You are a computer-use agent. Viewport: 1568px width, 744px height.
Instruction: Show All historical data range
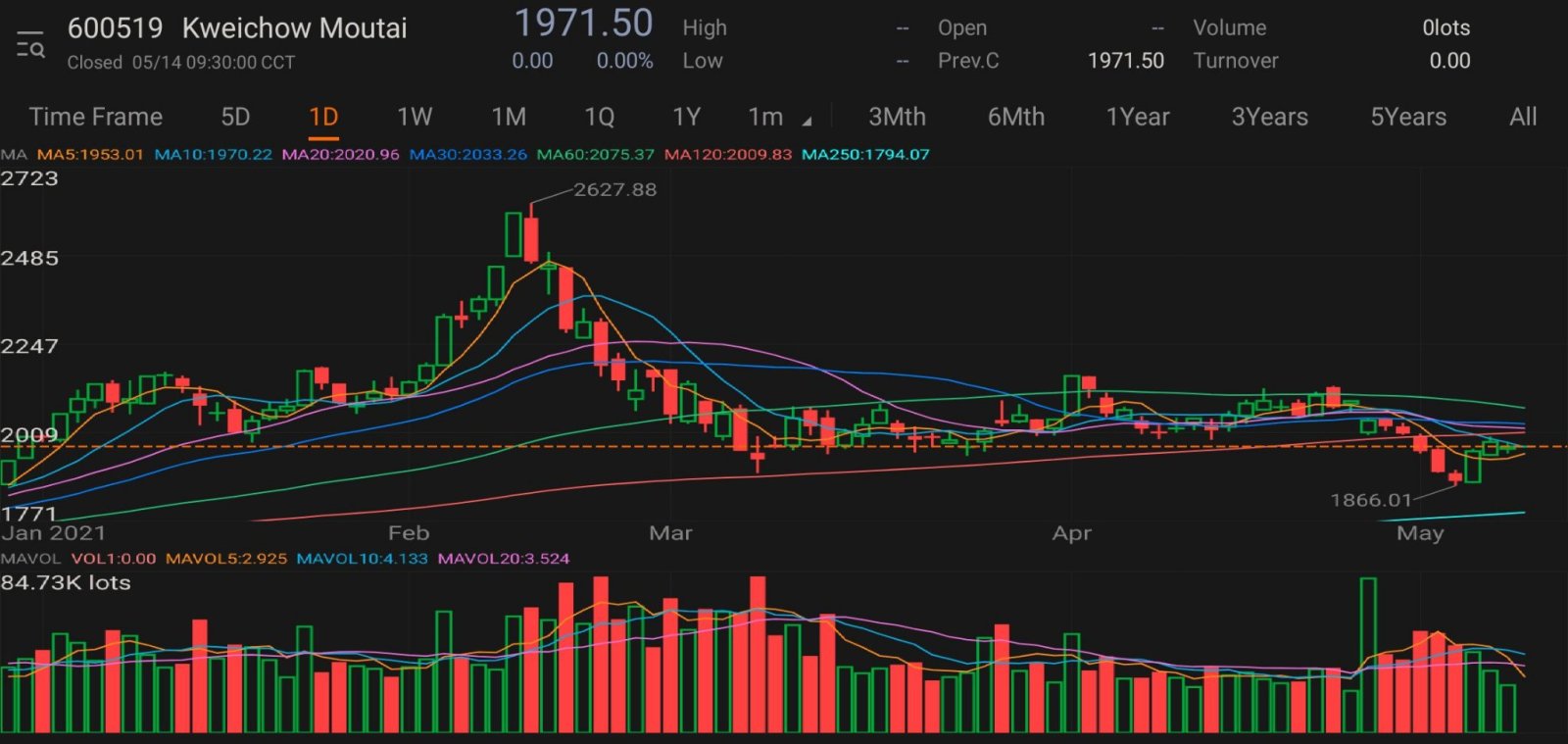(1523, 117)
